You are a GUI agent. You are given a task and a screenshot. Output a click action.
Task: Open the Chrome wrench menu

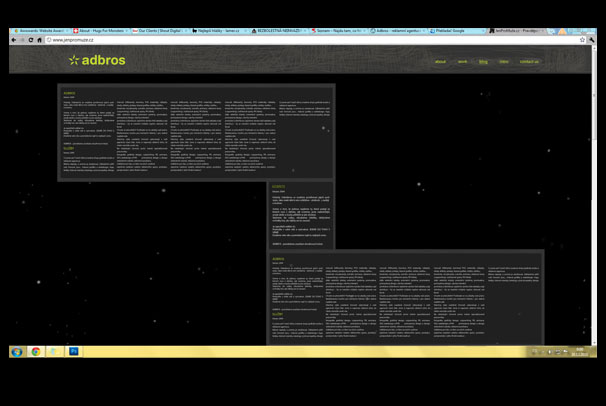(594, 40)
